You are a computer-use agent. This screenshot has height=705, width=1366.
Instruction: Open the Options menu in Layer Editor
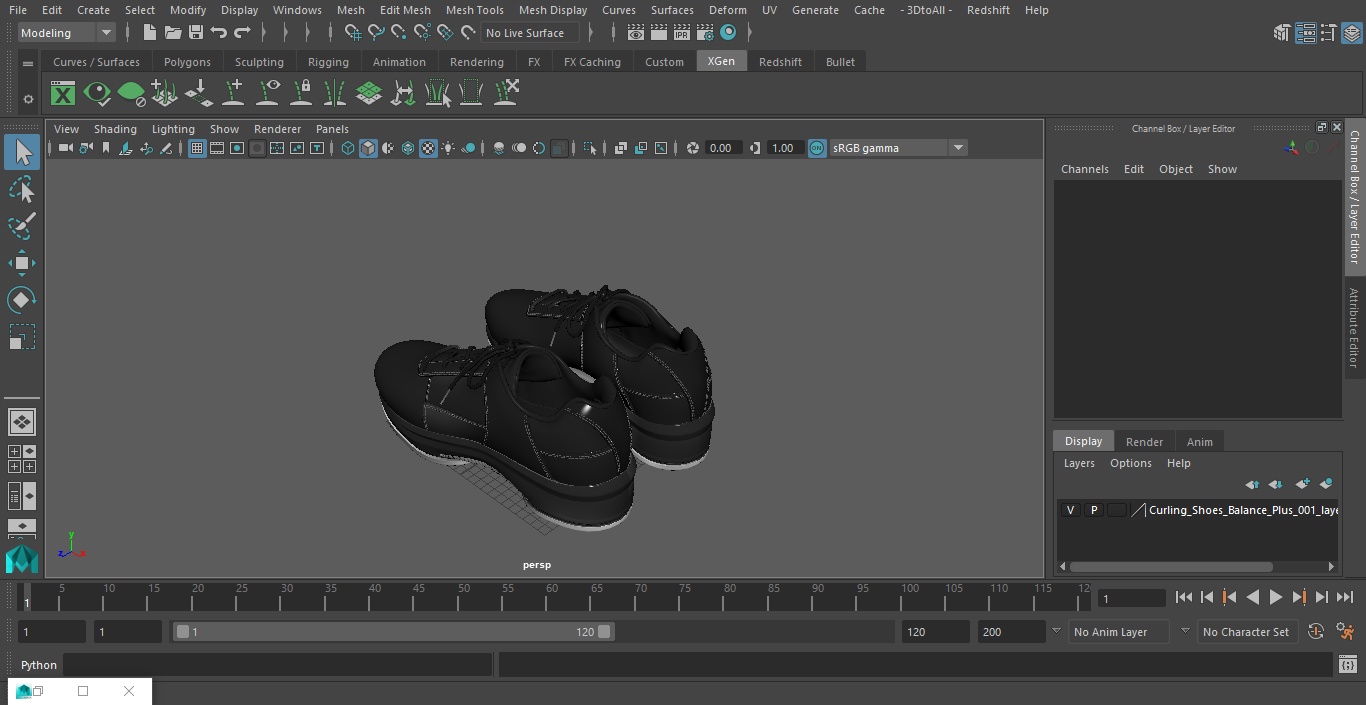click(x=1131, y=463)
